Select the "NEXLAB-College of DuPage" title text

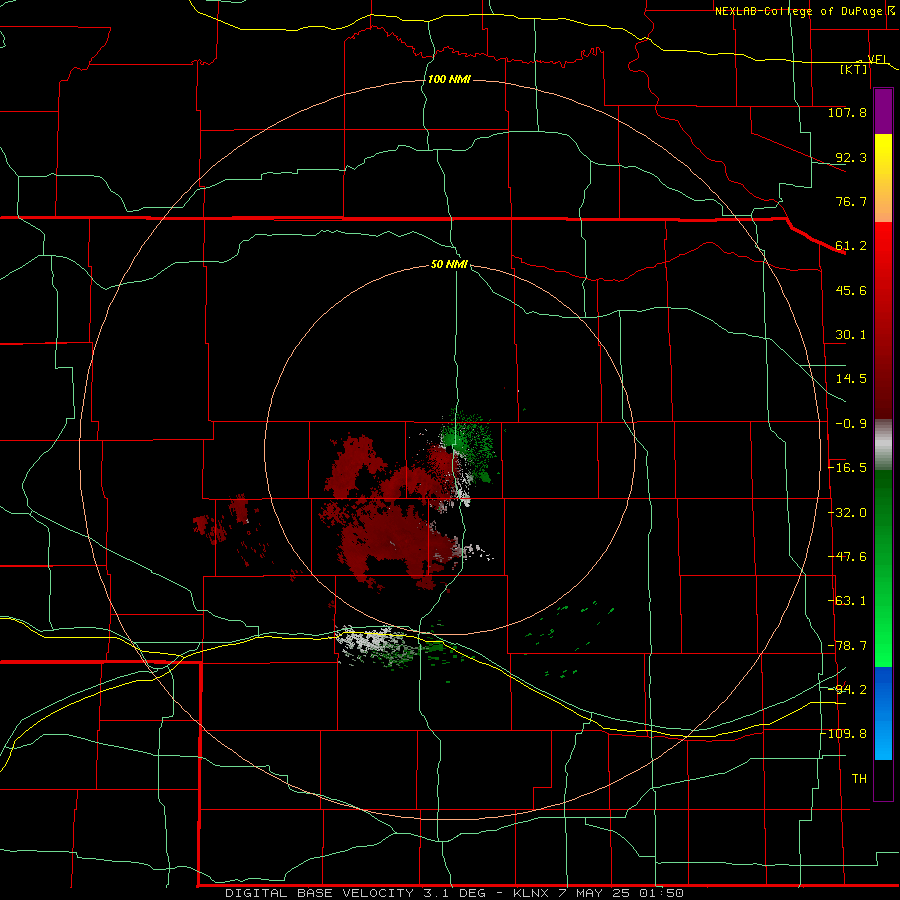[x=798, y=11]
